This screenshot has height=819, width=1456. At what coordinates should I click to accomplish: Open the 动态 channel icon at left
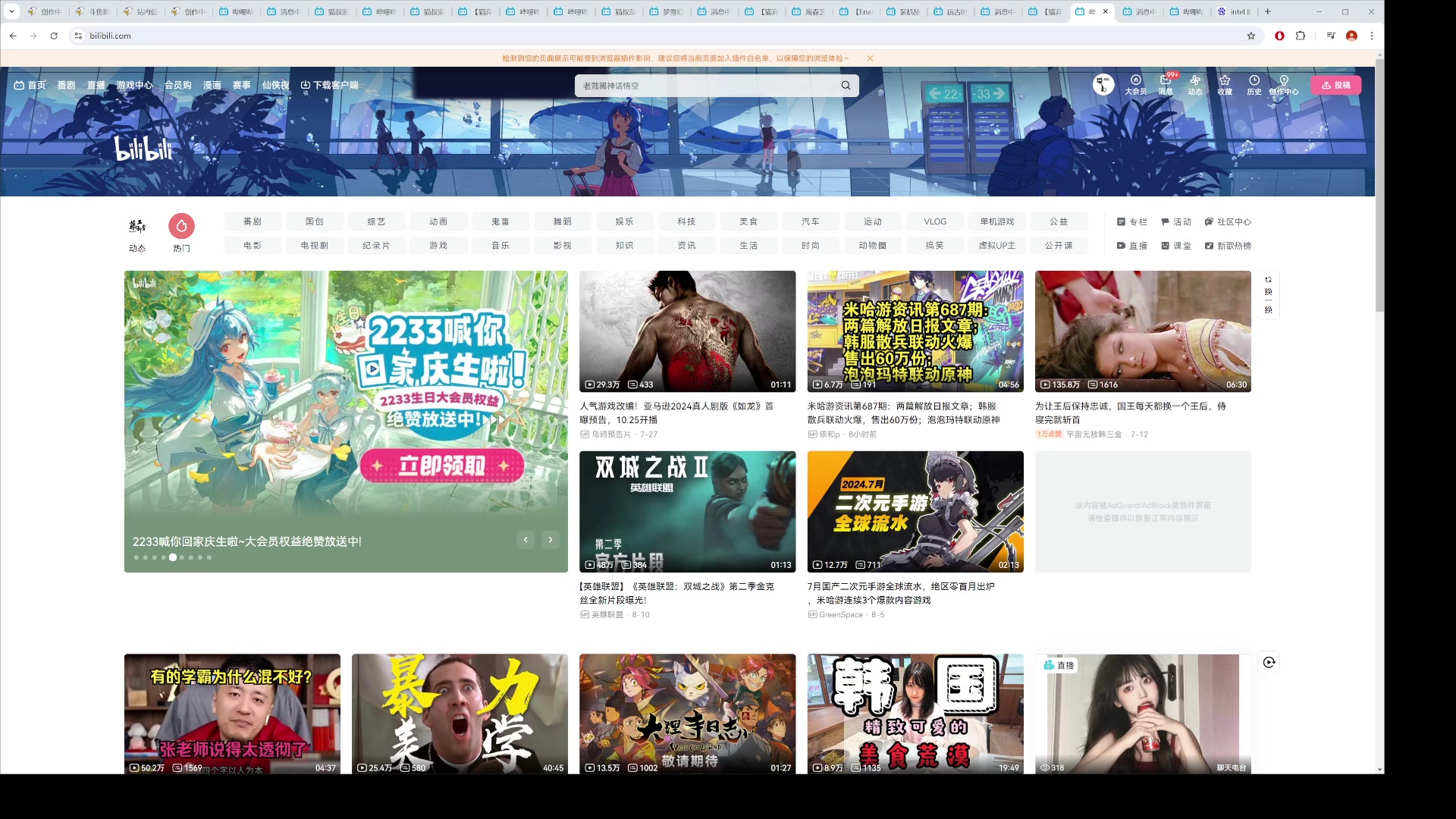137,234
